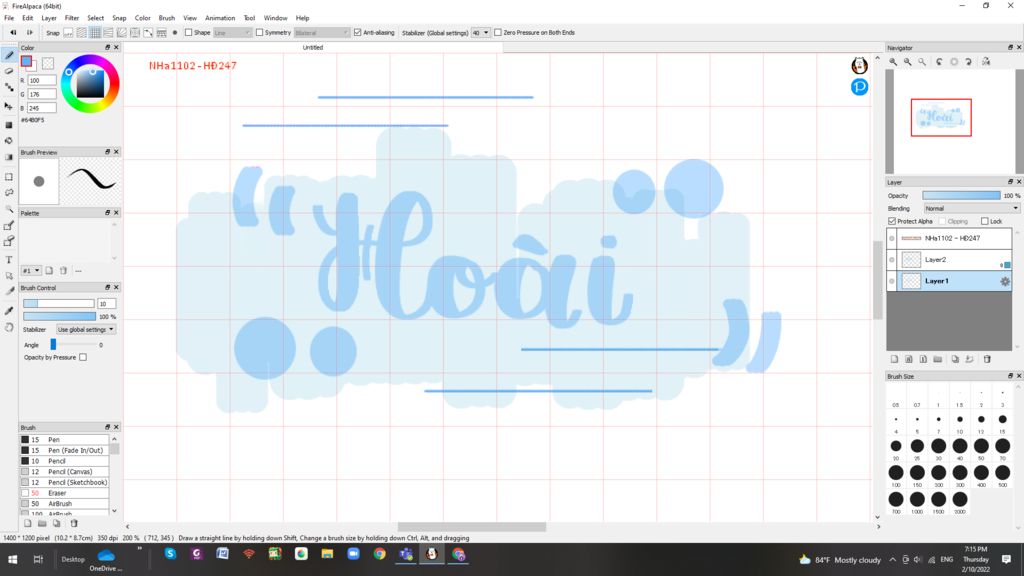Open Stabilizer 'Use global settings' dropdown
This screenshot has height=576, width=1024.
tap(86, 330)
